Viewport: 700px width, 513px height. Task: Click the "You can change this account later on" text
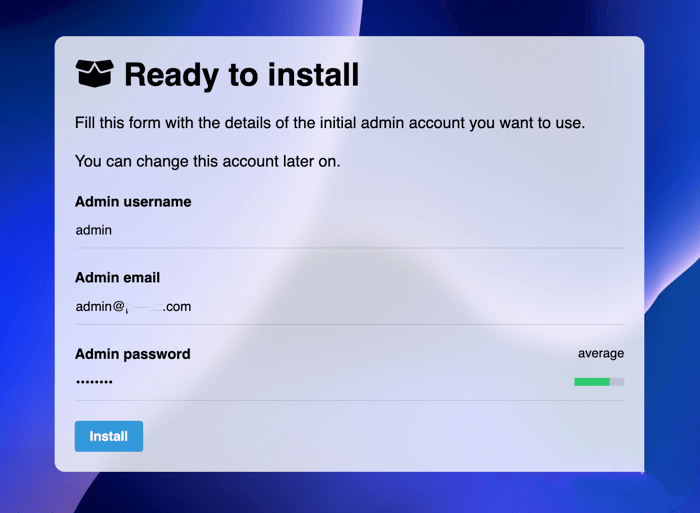pyautogui.click(x=208, y=161)
